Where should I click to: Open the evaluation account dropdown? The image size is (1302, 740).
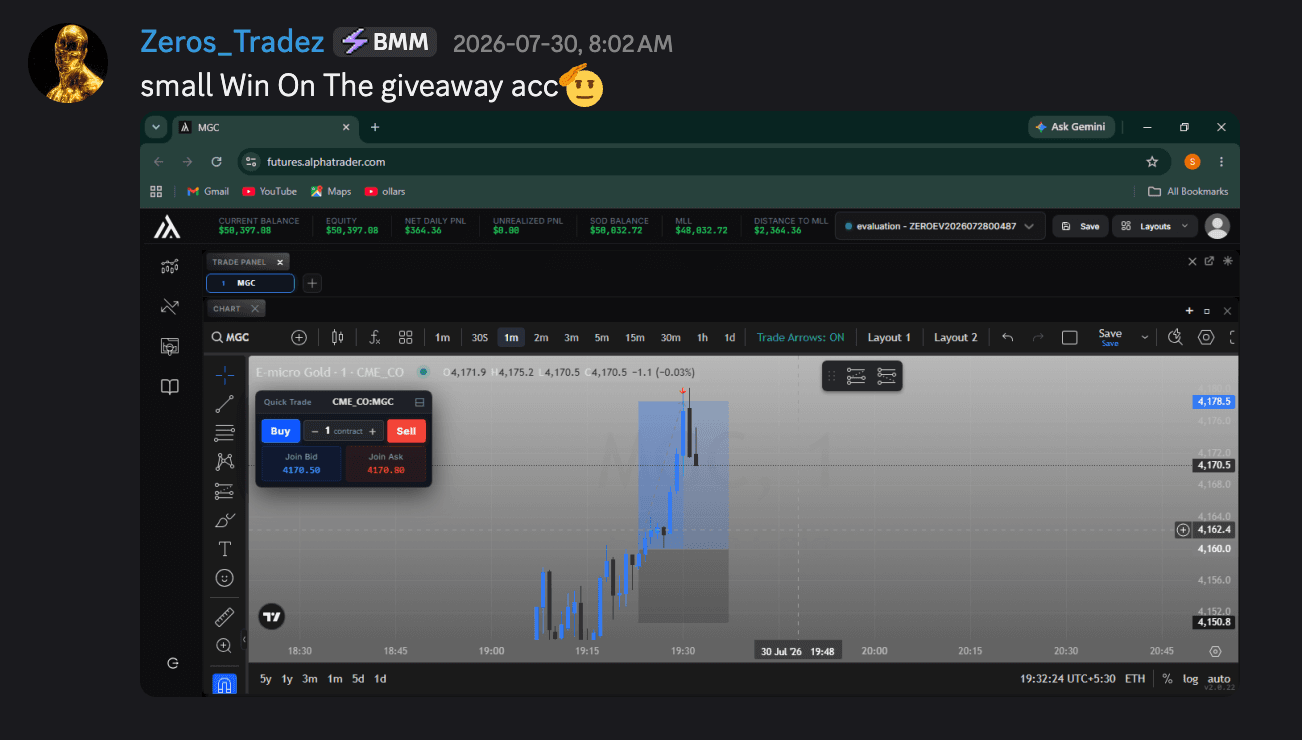941,226
